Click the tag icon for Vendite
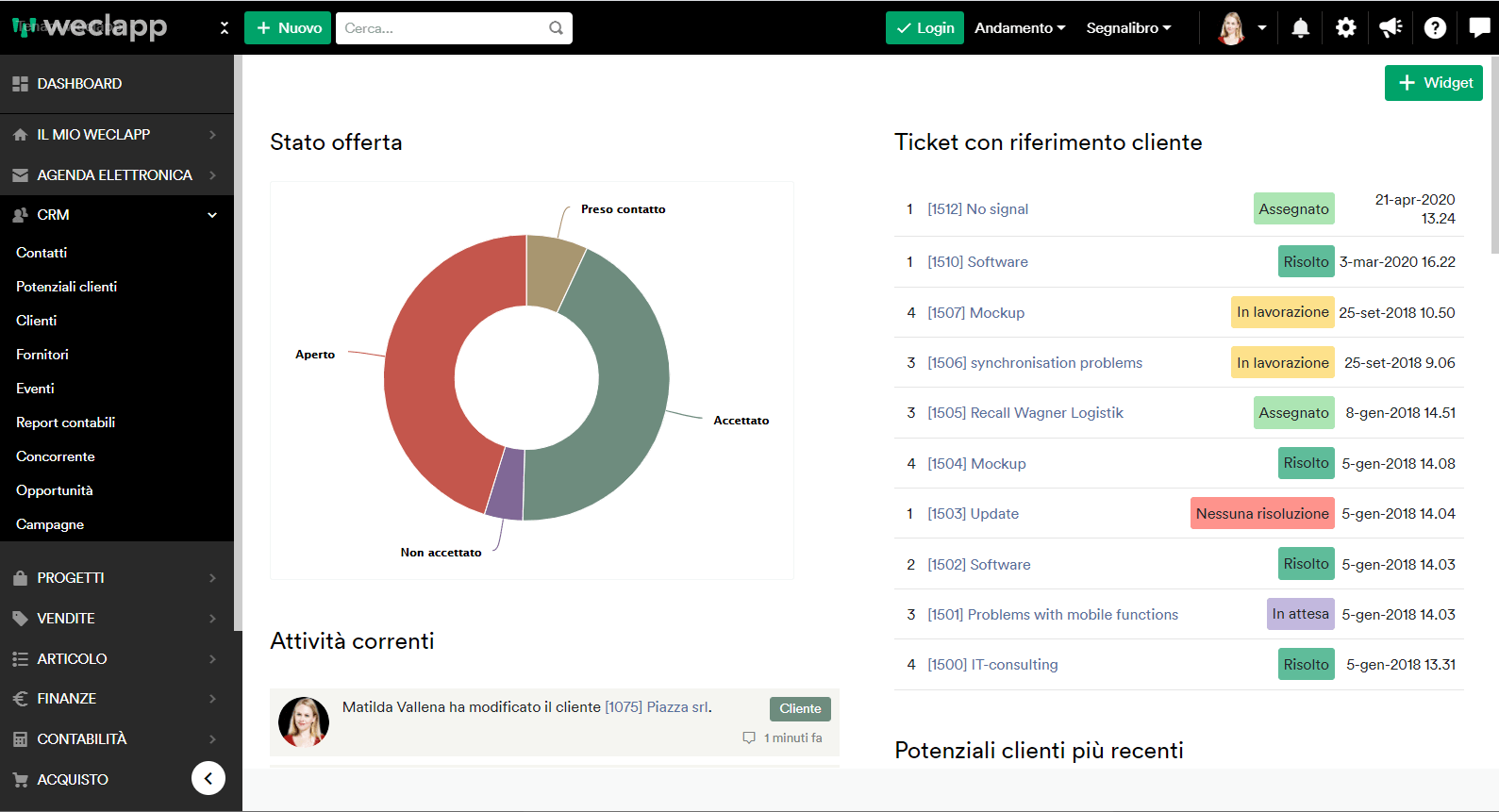1499x812 pixels. coord(20,619)
